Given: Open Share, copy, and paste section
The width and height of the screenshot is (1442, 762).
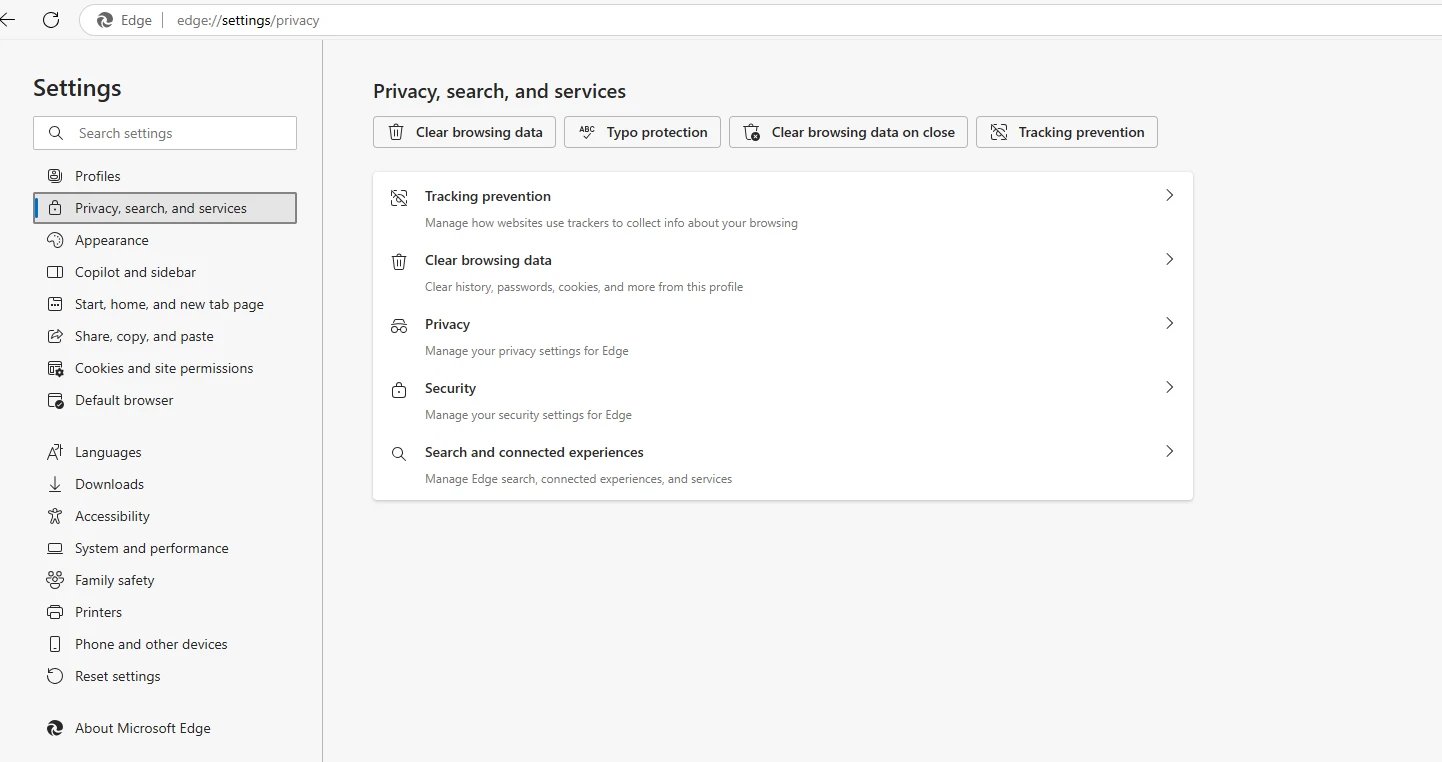Looking at the screenshot, I should tap(165, 336).
